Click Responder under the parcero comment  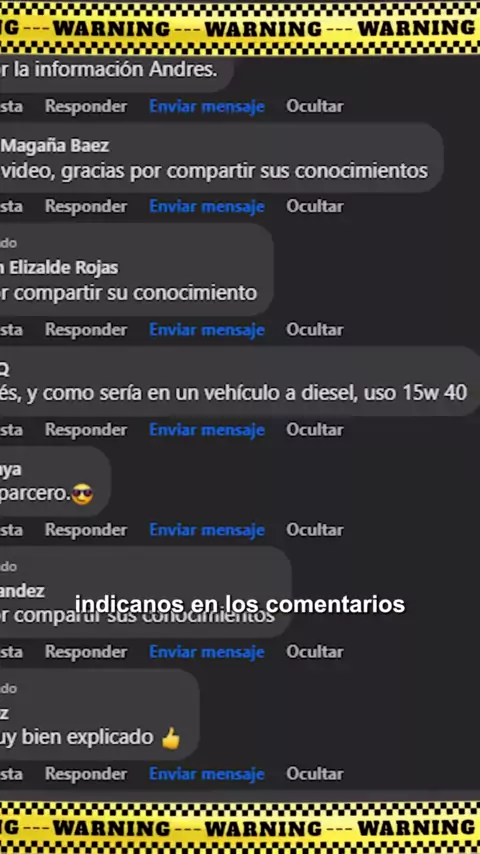click(x=86, y=530)
